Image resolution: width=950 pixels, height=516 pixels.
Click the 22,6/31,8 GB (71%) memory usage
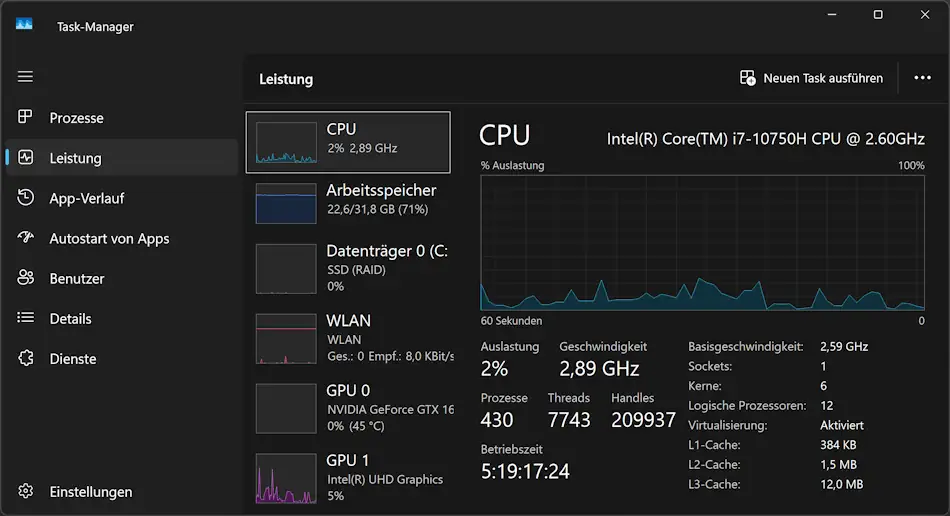[x=377, y=209]
